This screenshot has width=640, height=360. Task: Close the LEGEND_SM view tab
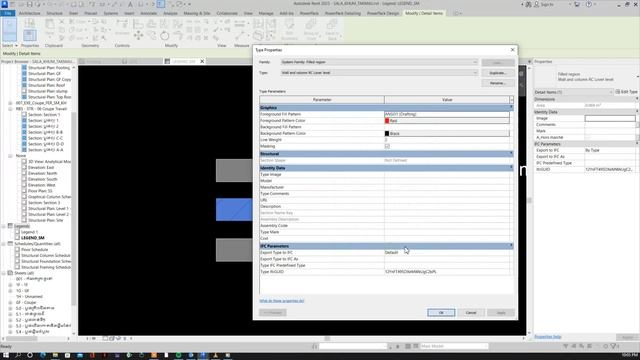point(202,61)
